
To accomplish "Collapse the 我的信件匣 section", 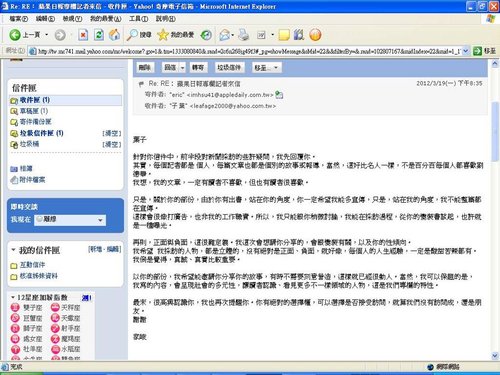I will click(13, 250).
